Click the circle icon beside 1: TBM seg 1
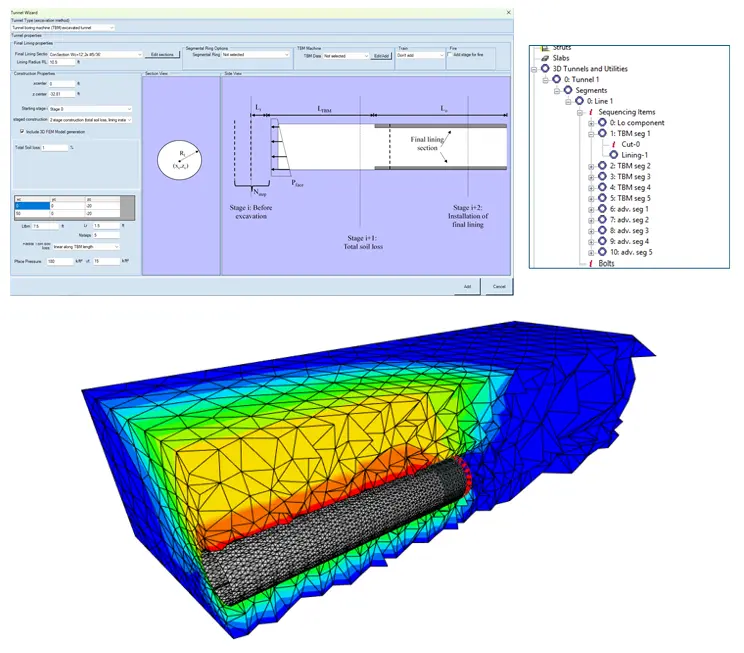The width and height of the screenshot is (744, 653). pos(602,133)
